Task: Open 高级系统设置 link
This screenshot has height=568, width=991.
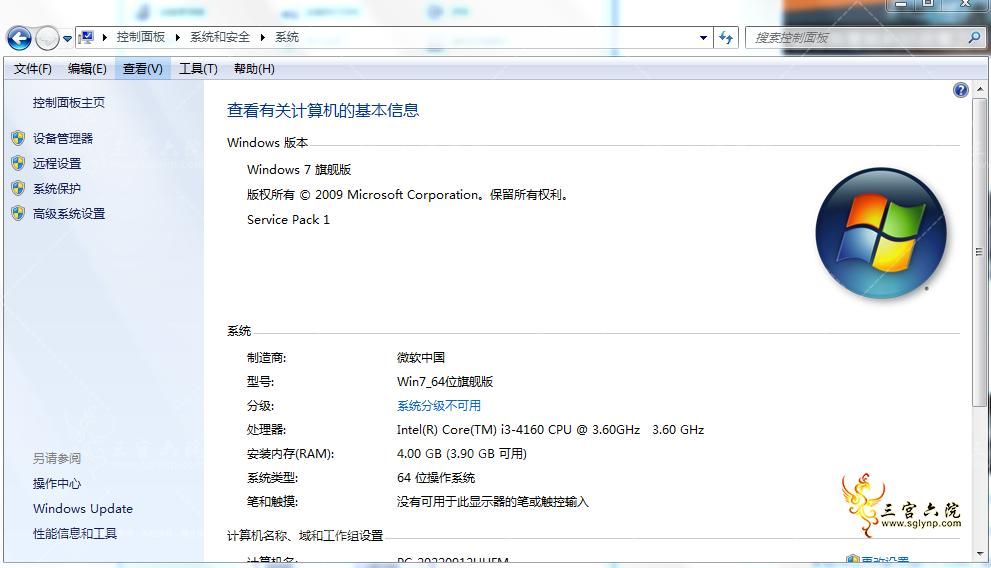Action: coord(69,214)
